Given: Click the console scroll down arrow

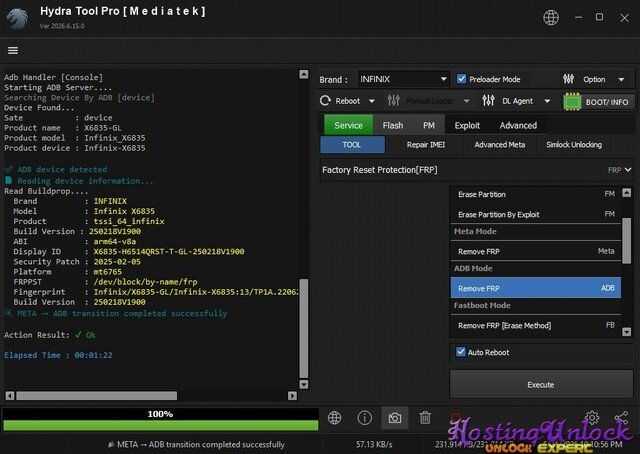Looking at the screenshot, I should [x=304, y=384].
